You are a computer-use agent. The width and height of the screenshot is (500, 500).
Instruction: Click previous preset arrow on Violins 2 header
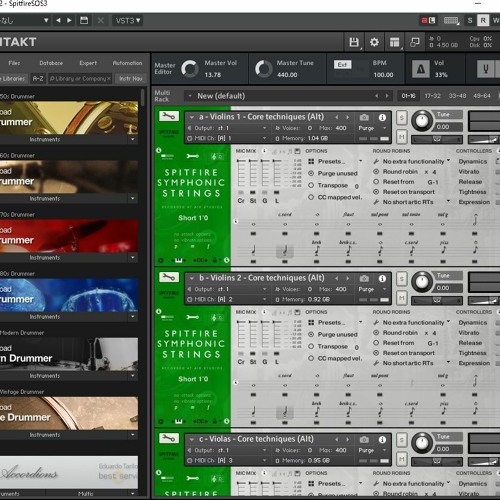337,278
